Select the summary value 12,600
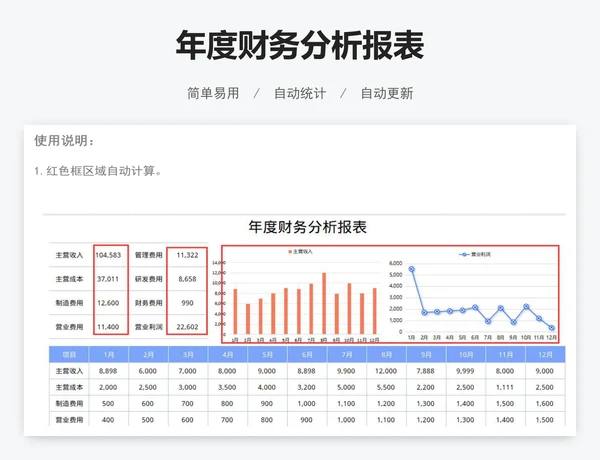The height and width of the screenshot is (460, 600). point(108,303)
